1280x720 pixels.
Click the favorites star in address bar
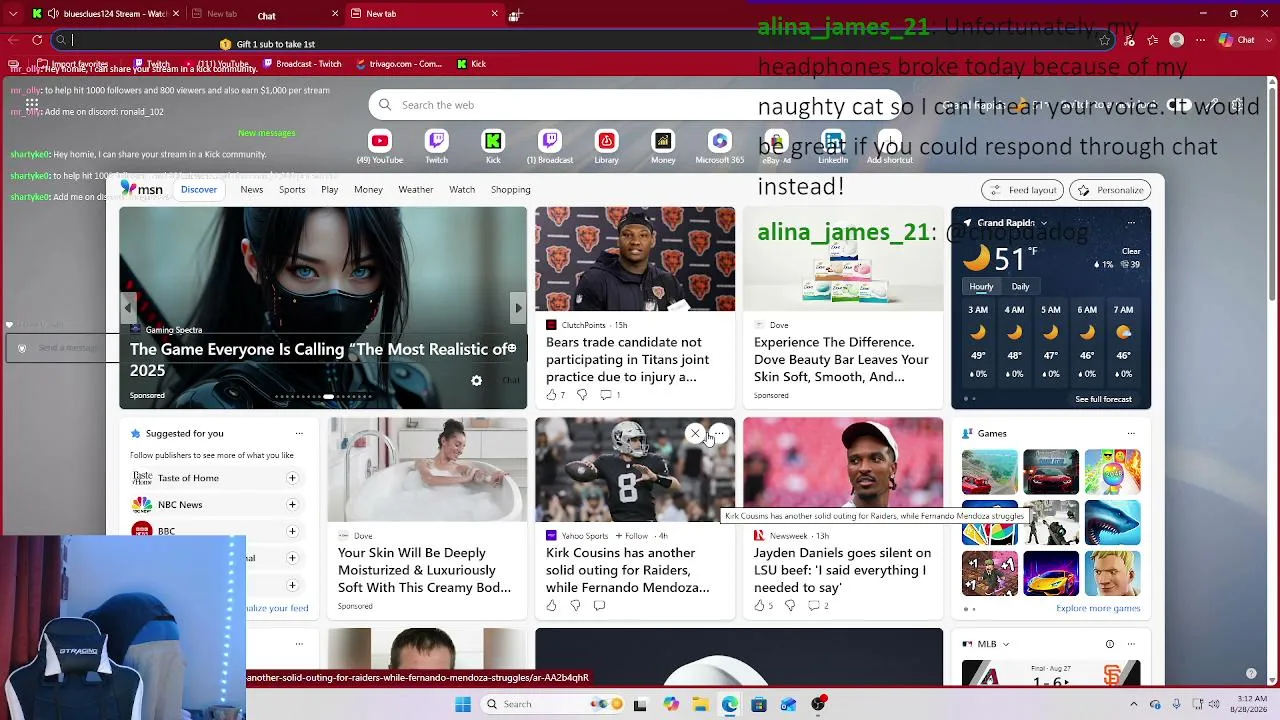[1104, 40]
